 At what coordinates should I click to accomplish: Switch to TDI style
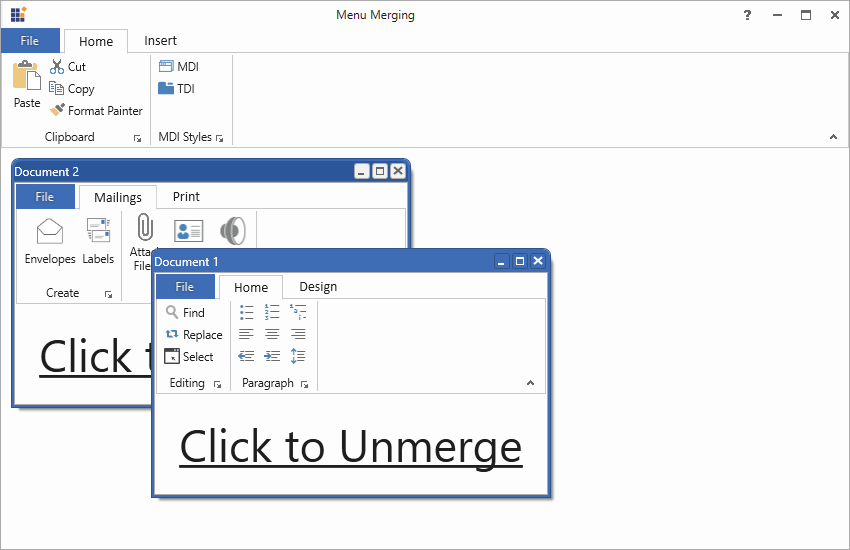[176, 89]
